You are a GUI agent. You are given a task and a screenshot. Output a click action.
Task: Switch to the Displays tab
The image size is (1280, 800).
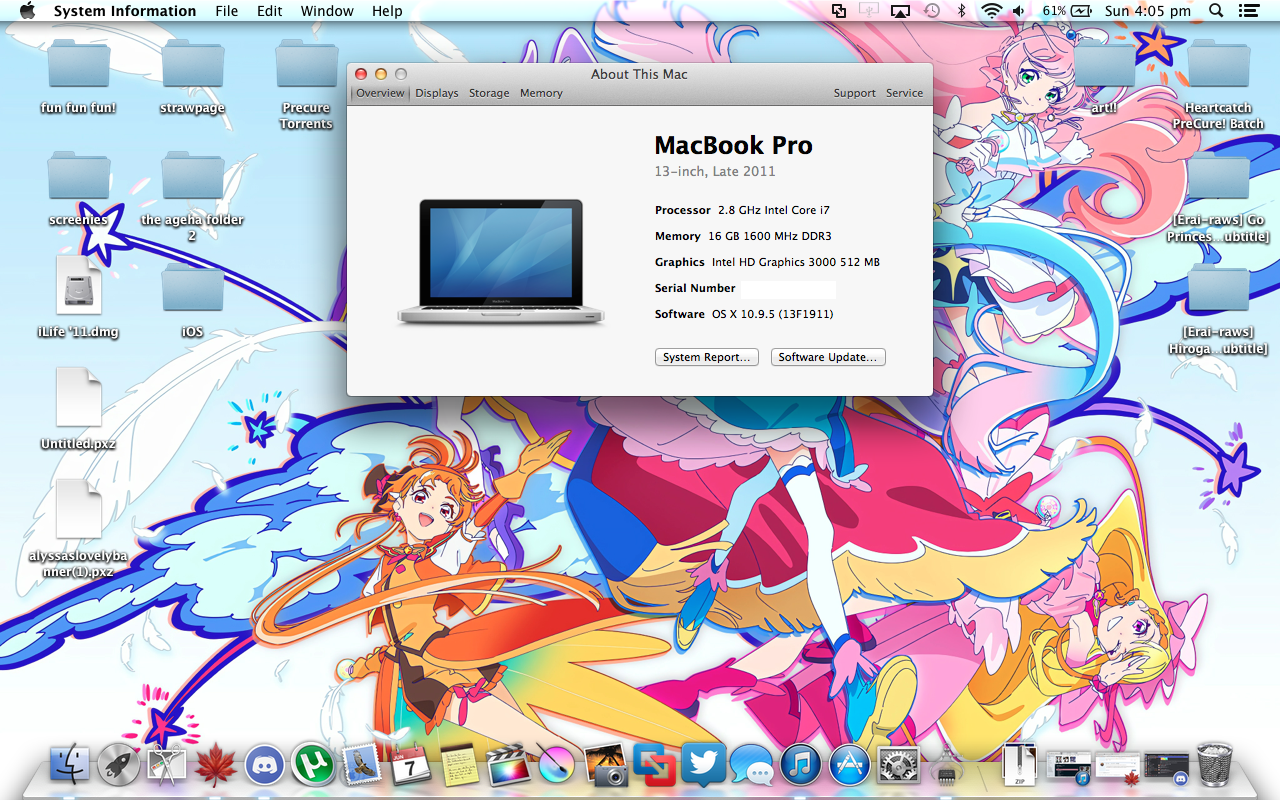(x=437, y=93)
